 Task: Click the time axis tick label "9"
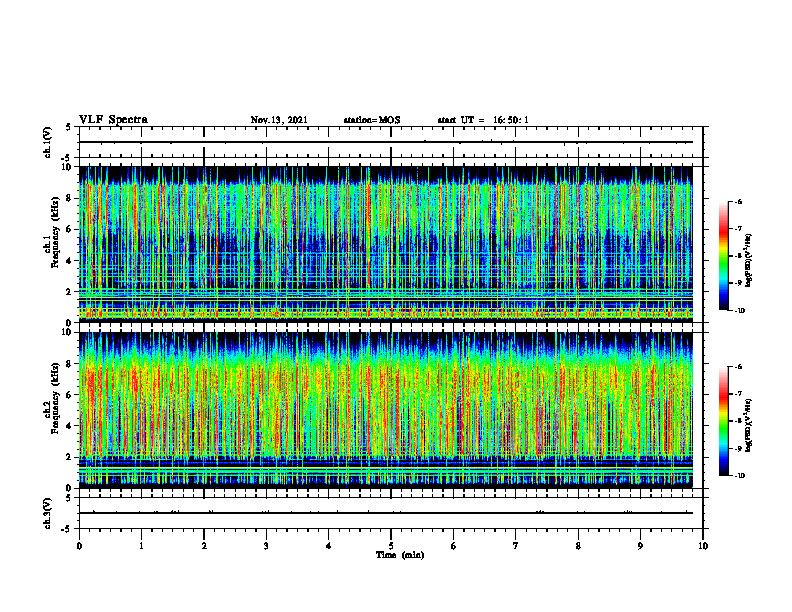coord(640,546)
